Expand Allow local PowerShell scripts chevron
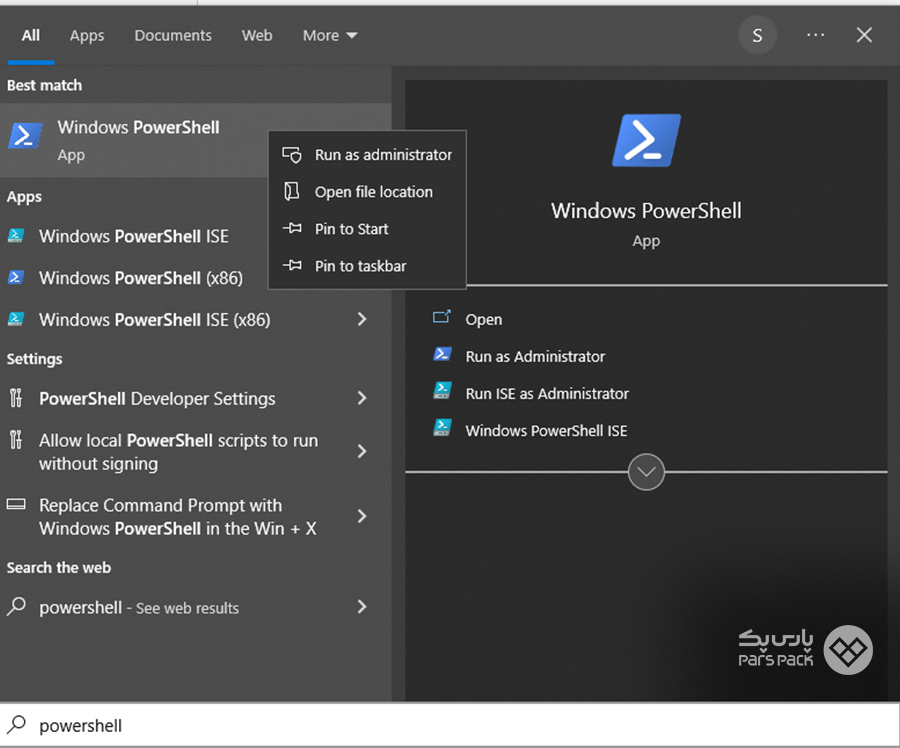The height and width of the screenshot is (748, 900). [x=362, y=451]
